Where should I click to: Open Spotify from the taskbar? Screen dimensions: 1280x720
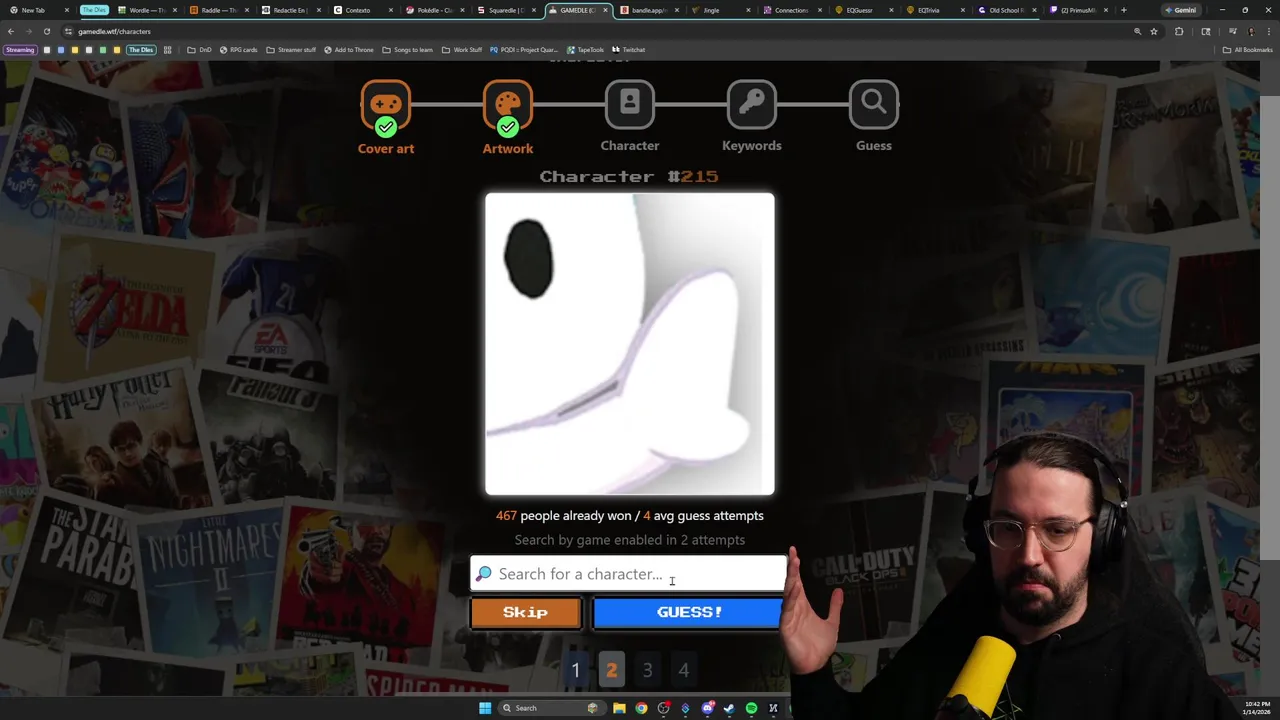pyautogui.click(x=751, y=708)
